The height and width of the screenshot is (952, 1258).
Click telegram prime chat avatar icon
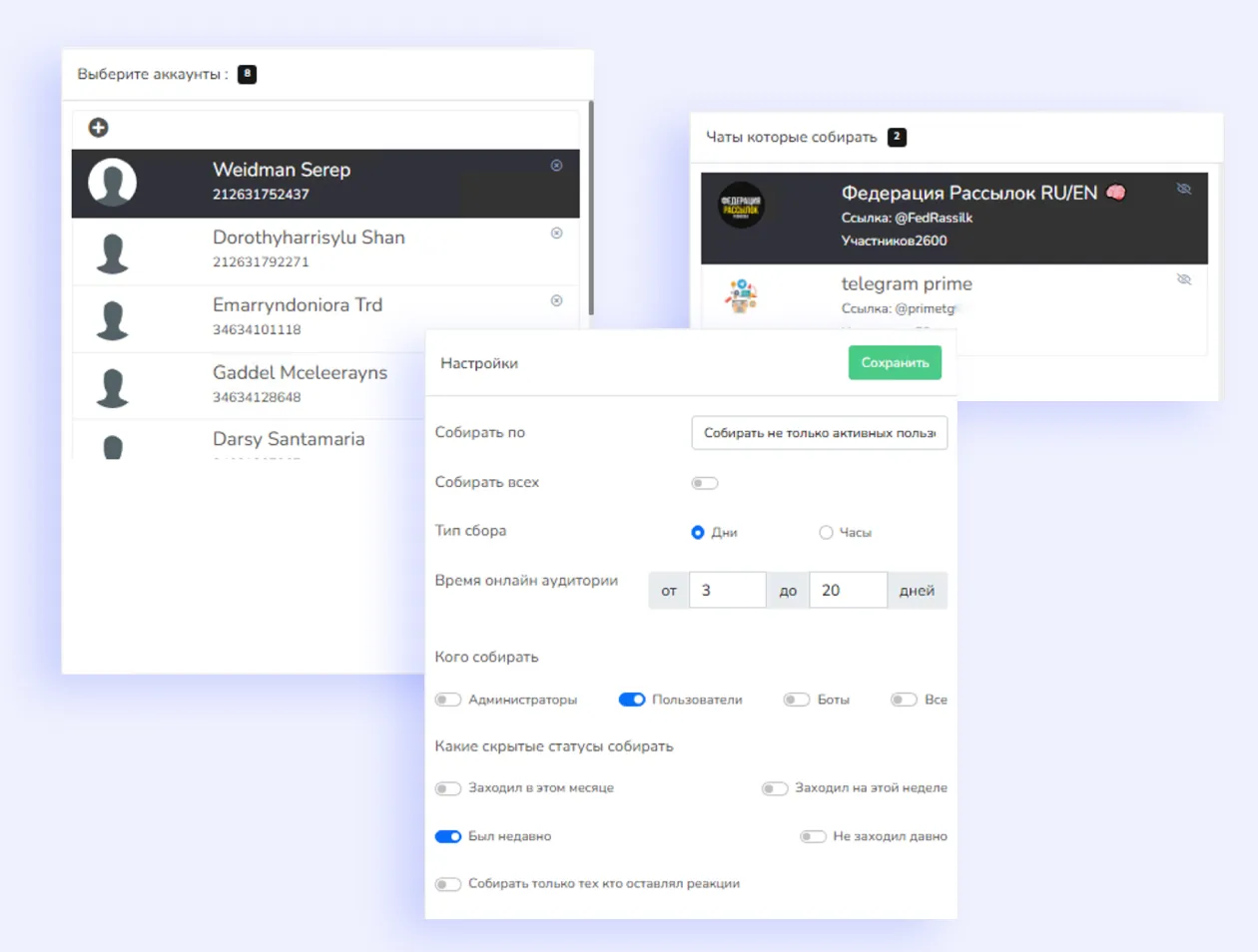[x=741, y=296]
